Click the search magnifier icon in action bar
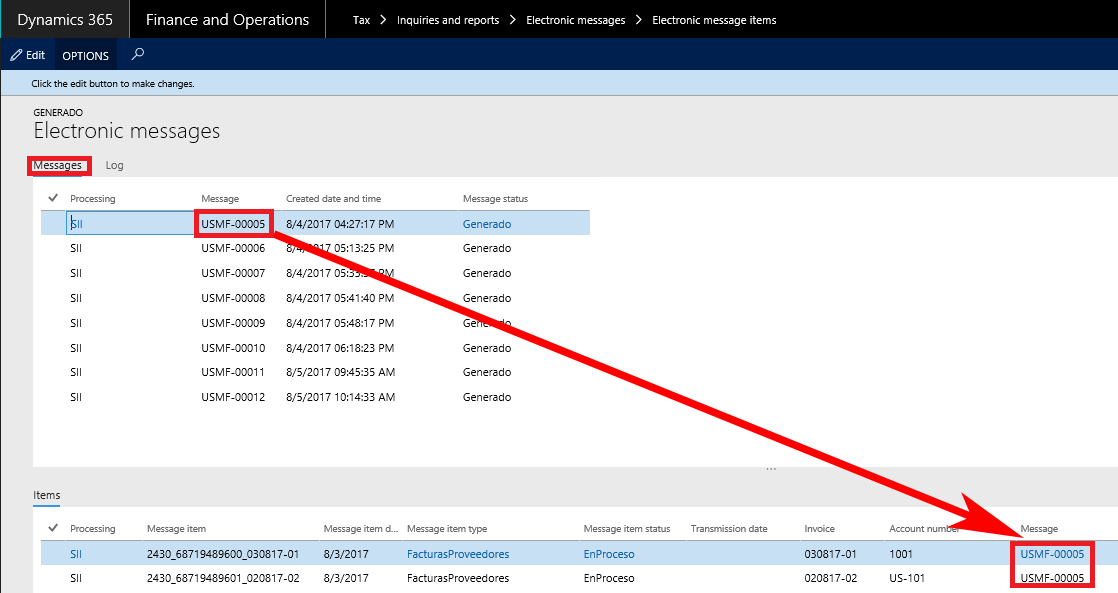The height and width of the screenshot is (593, 1118). coord(138,54)
